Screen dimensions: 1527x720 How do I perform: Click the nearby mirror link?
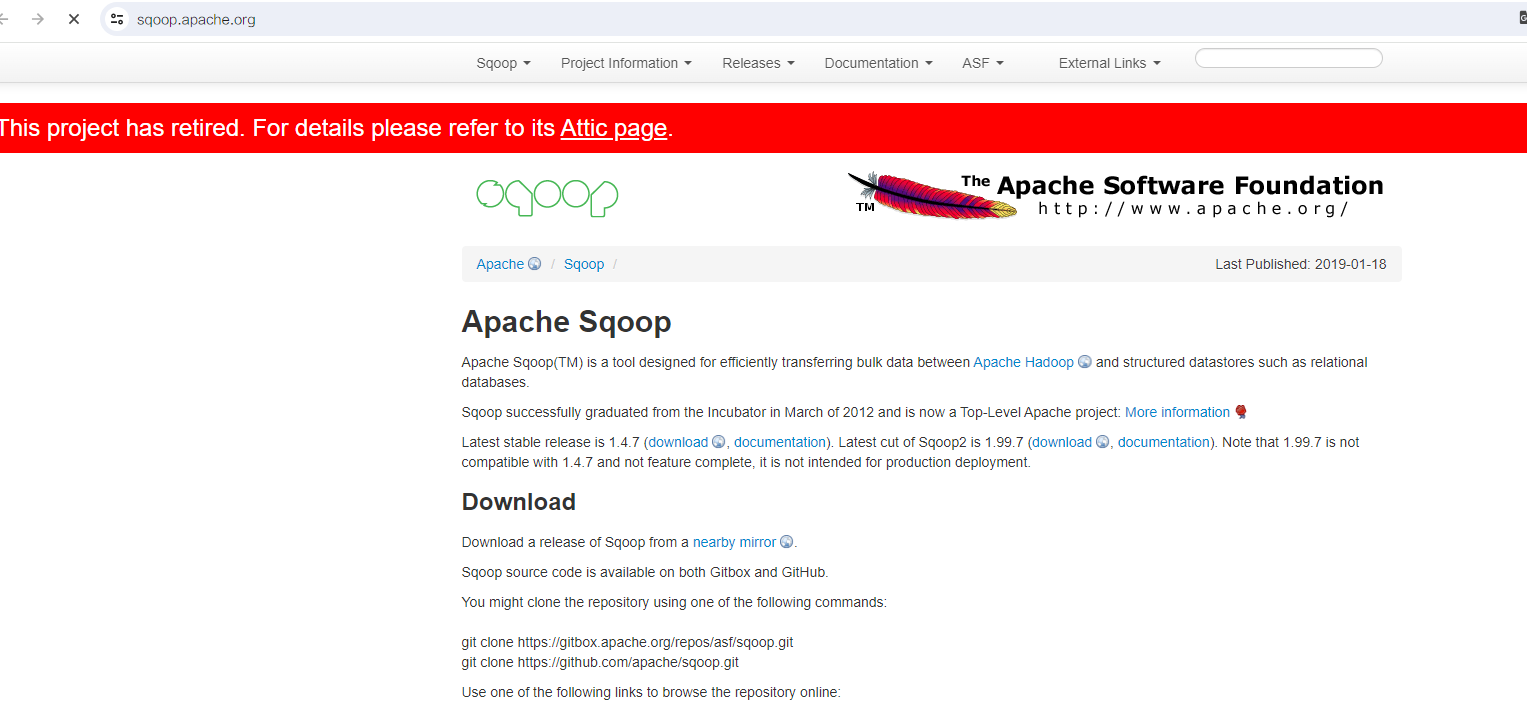click(x=734, y=542)
